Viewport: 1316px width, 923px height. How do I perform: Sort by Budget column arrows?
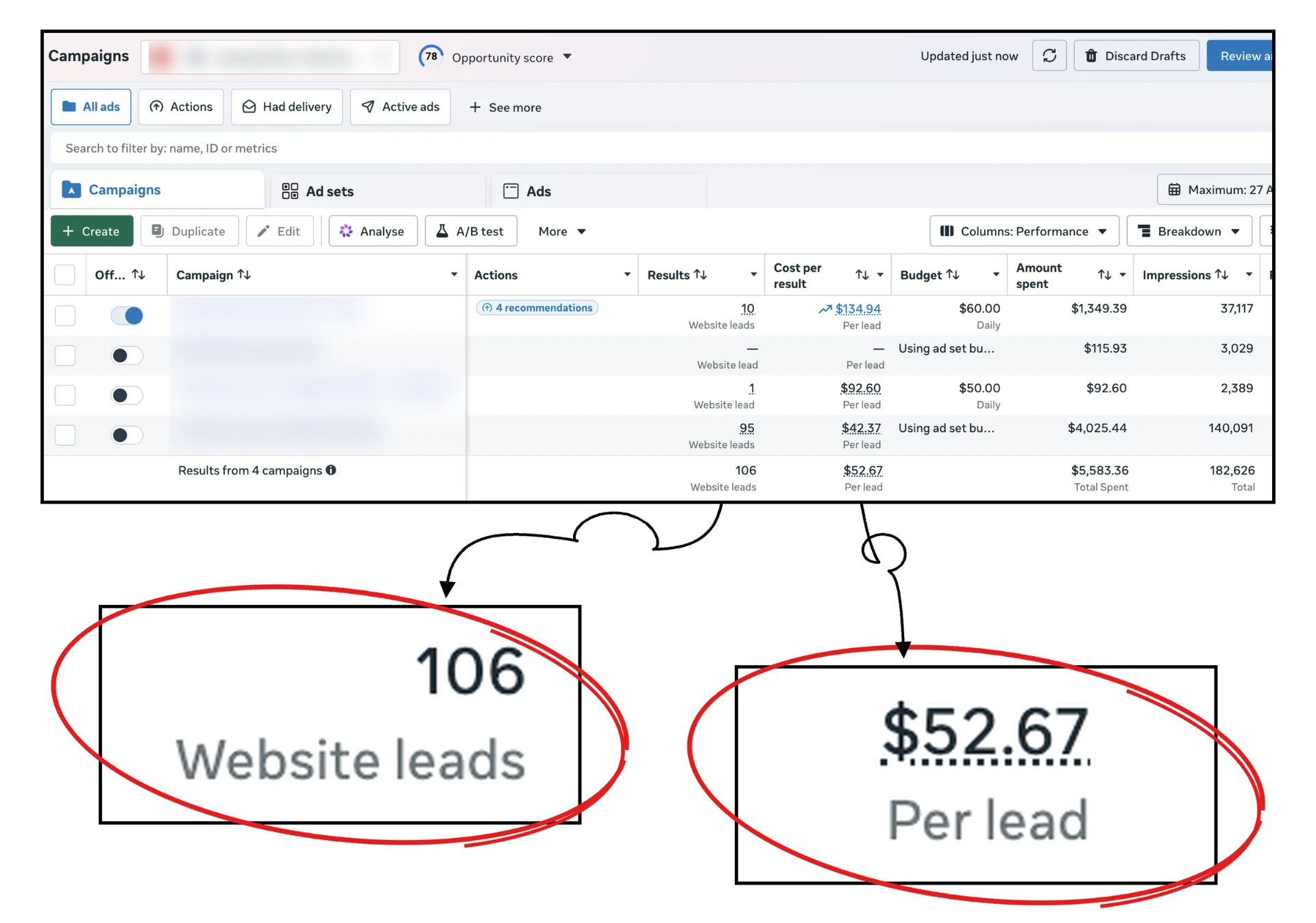[953, 274]
